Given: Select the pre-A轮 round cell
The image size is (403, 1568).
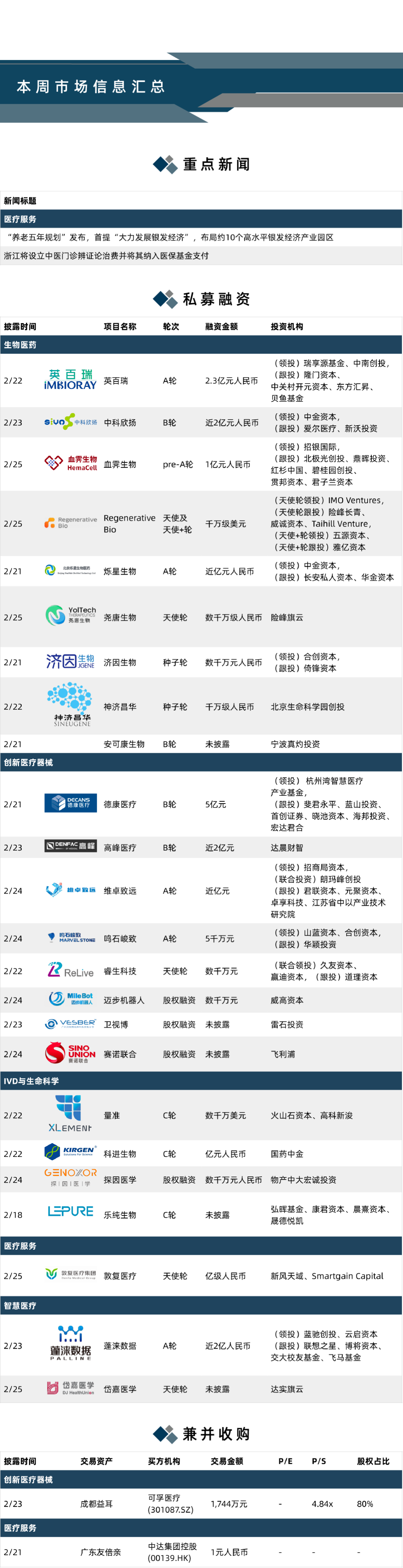Looking at the screenshot, I should 178,464.
